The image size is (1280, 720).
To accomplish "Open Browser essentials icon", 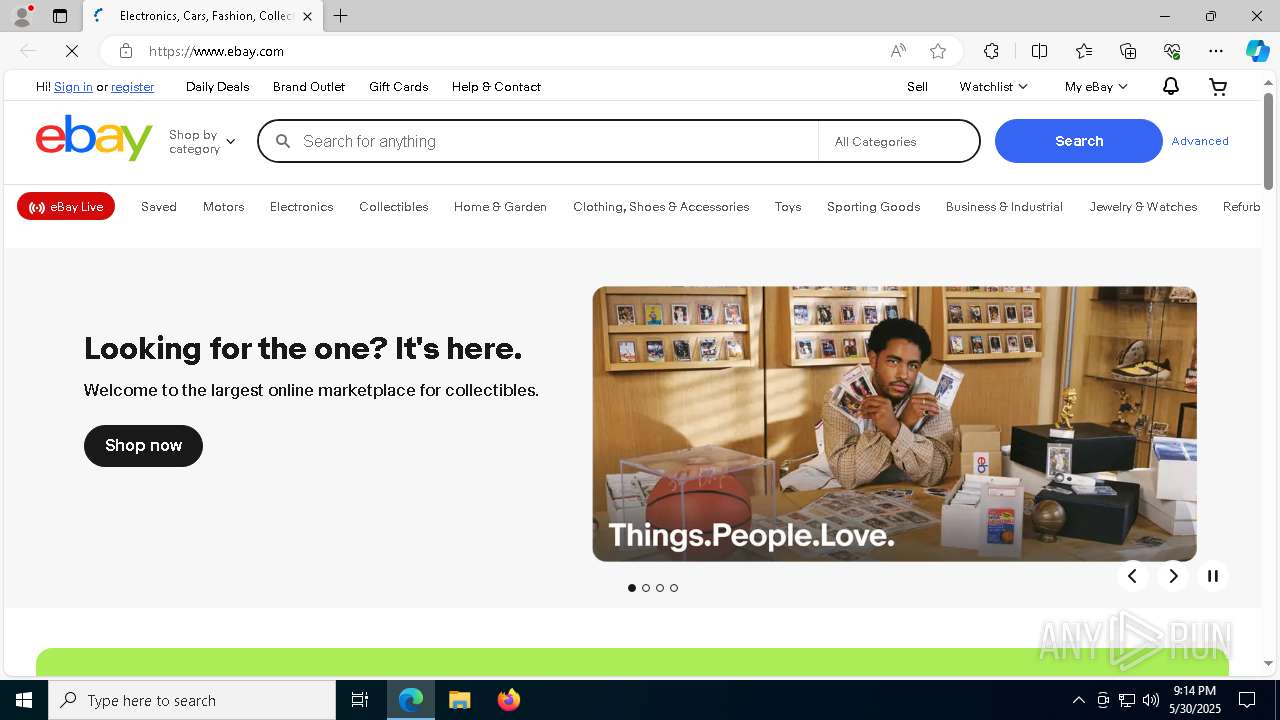I will tap(1172, 51).
